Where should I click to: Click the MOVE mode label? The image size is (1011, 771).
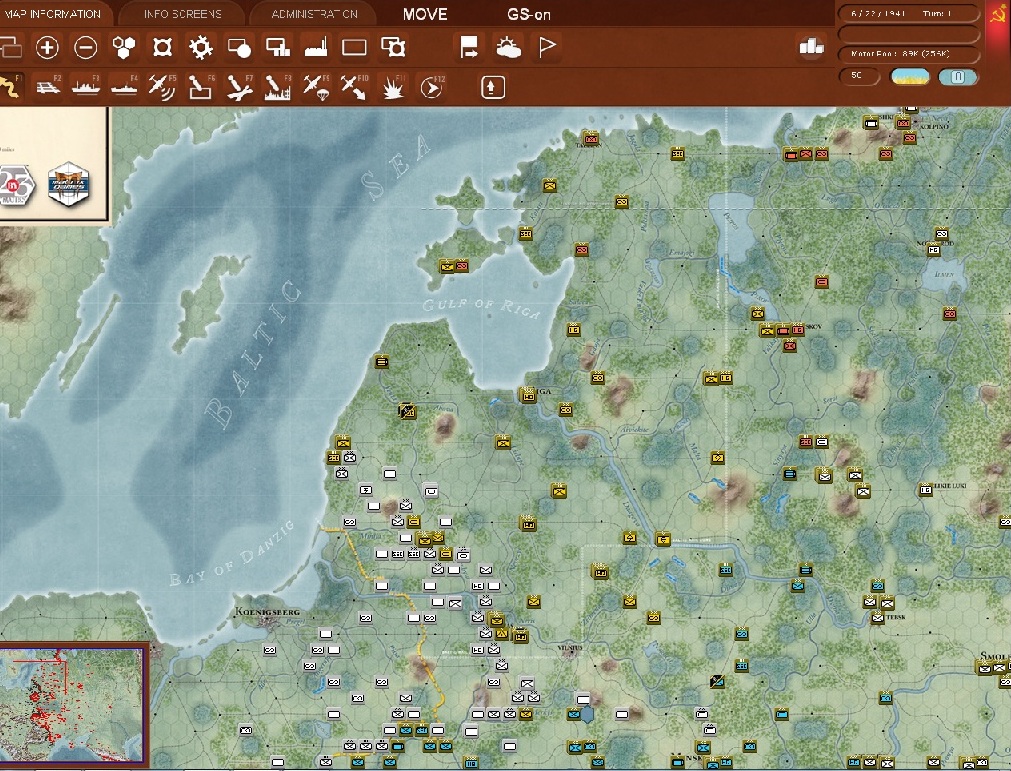click(425, 14)
